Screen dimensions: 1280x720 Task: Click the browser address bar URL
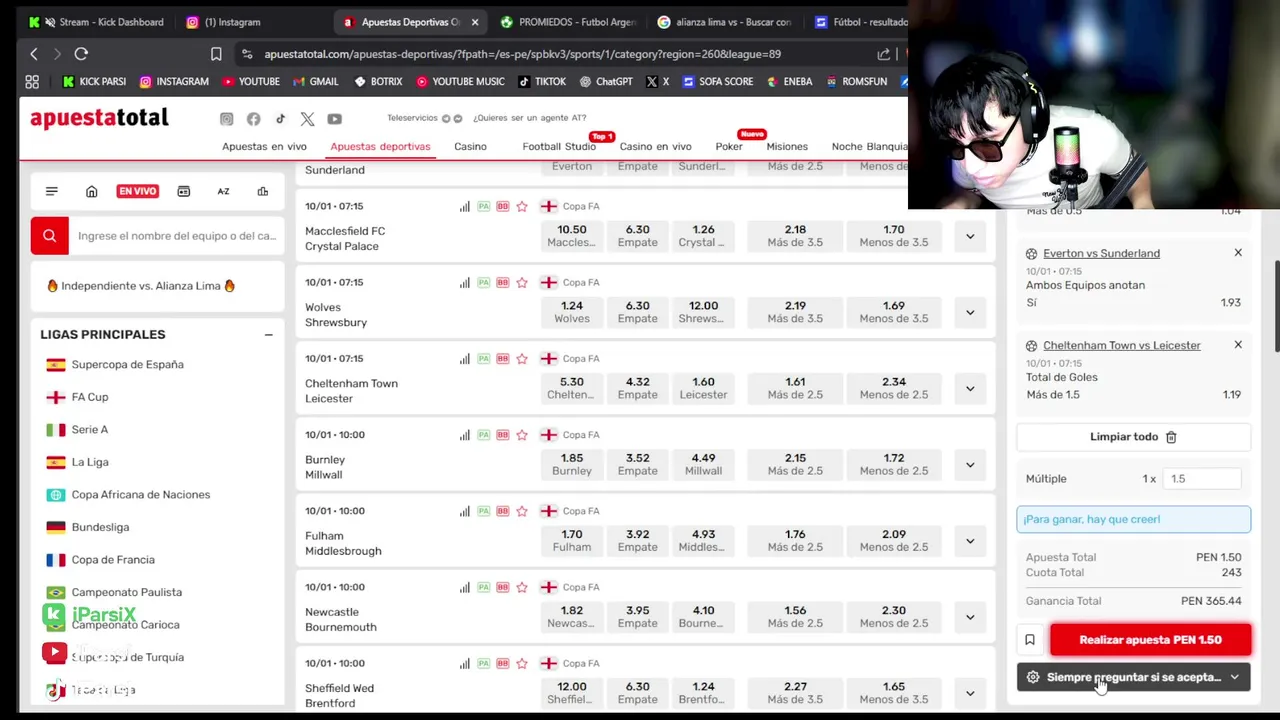[523, 54]
